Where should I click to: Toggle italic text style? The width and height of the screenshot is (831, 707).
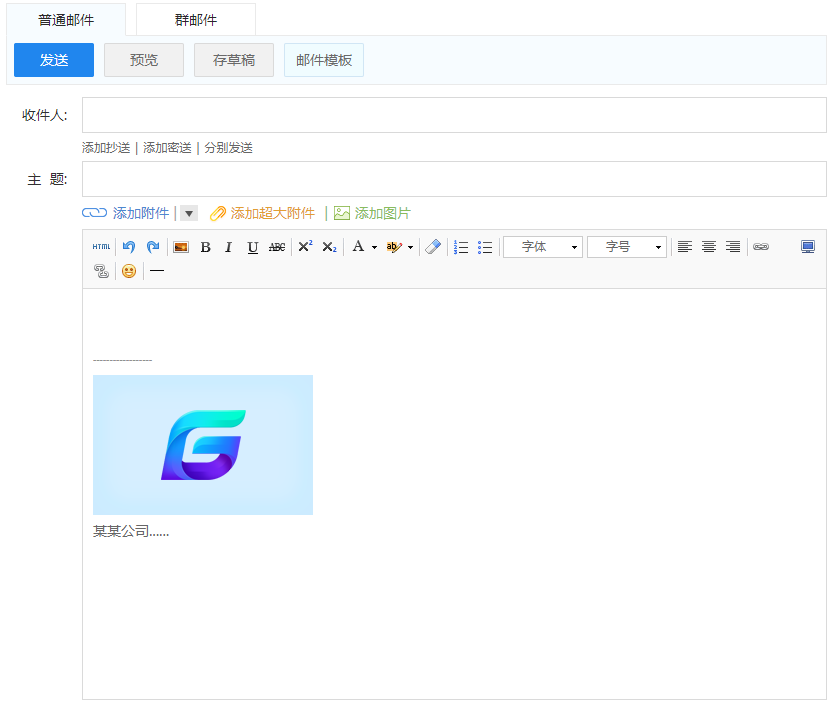228,247
